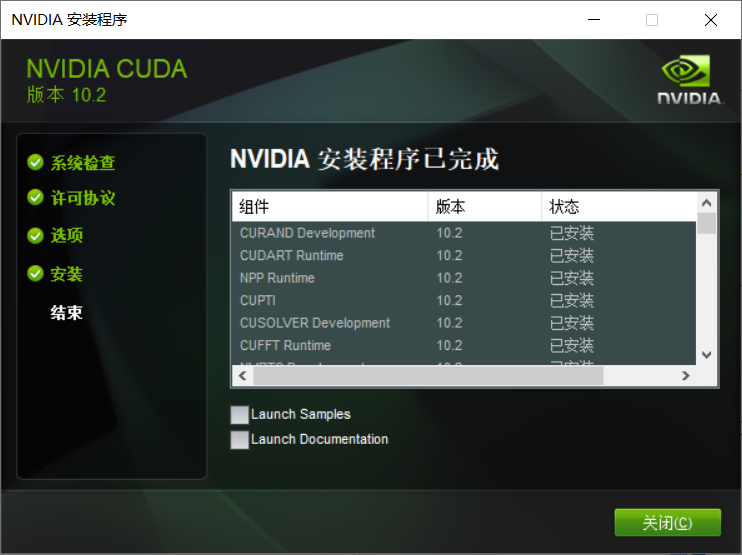Image resolution: width=742 pixels, height=555 pixels.
Task: Click the list's scroll down arrow
Action: (707, 354)
